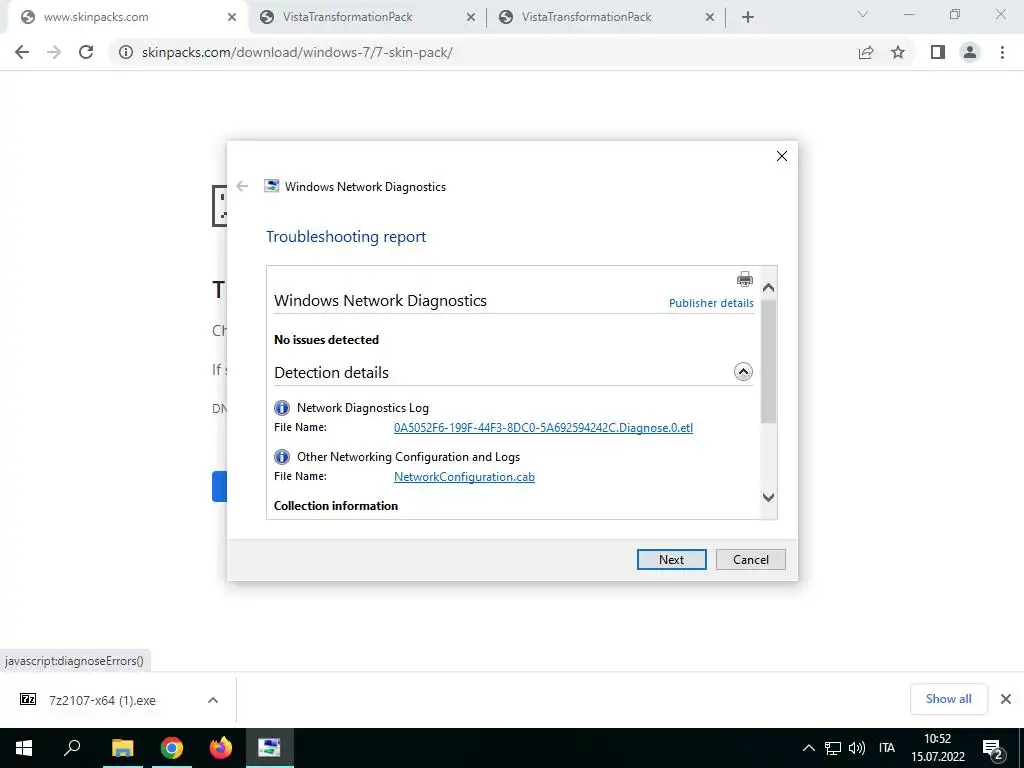Open network status tray icon
Viewport: 1024px width, 768px height.
833,748
